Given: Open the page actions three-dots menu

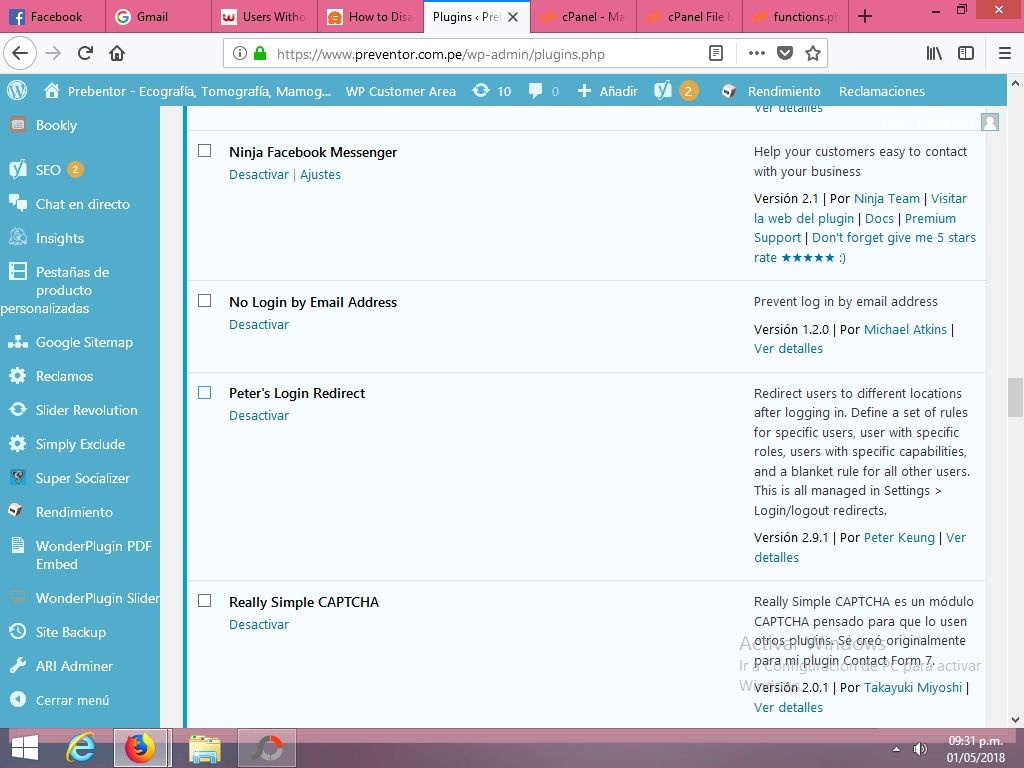Looking at the screenshot, I should [756, 53].
